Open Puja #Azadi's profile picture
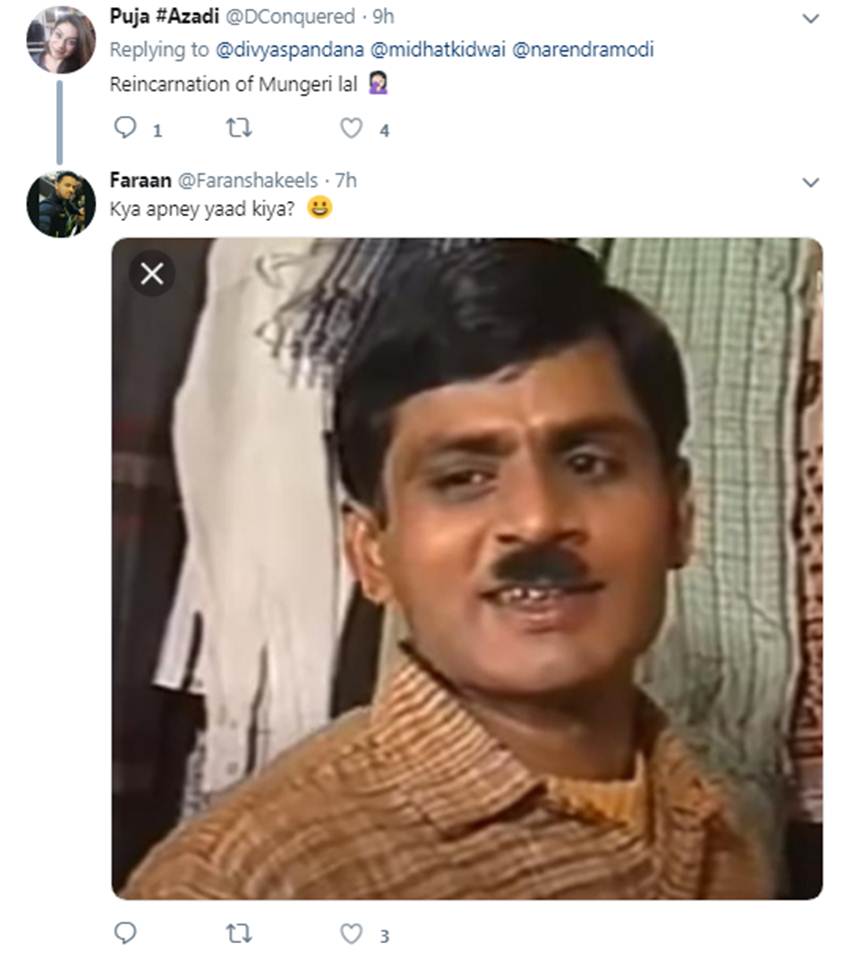 [x=60, y=40]
